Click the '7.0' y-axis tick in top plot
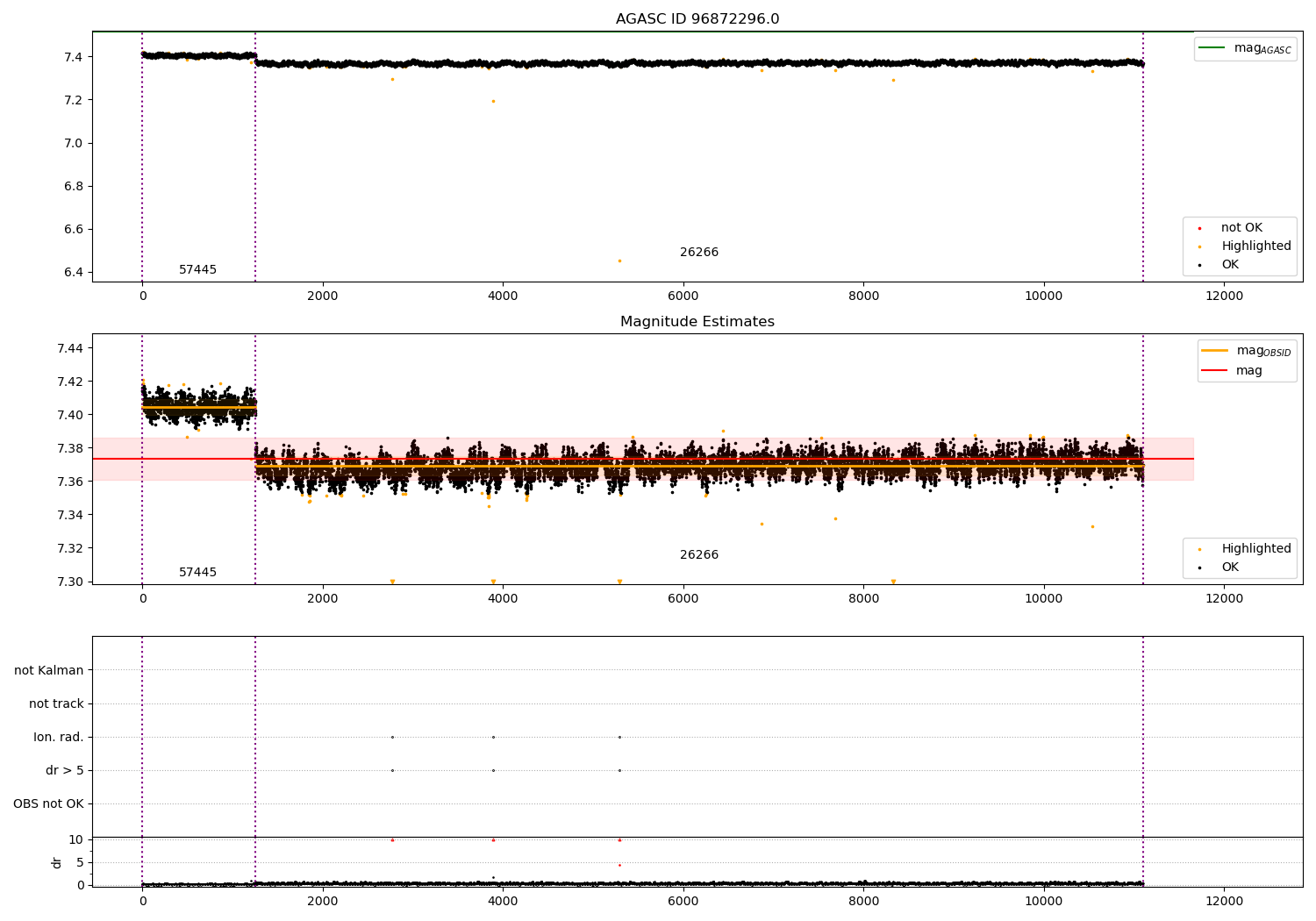1316x921 pixels. click(x=72, y=143)
